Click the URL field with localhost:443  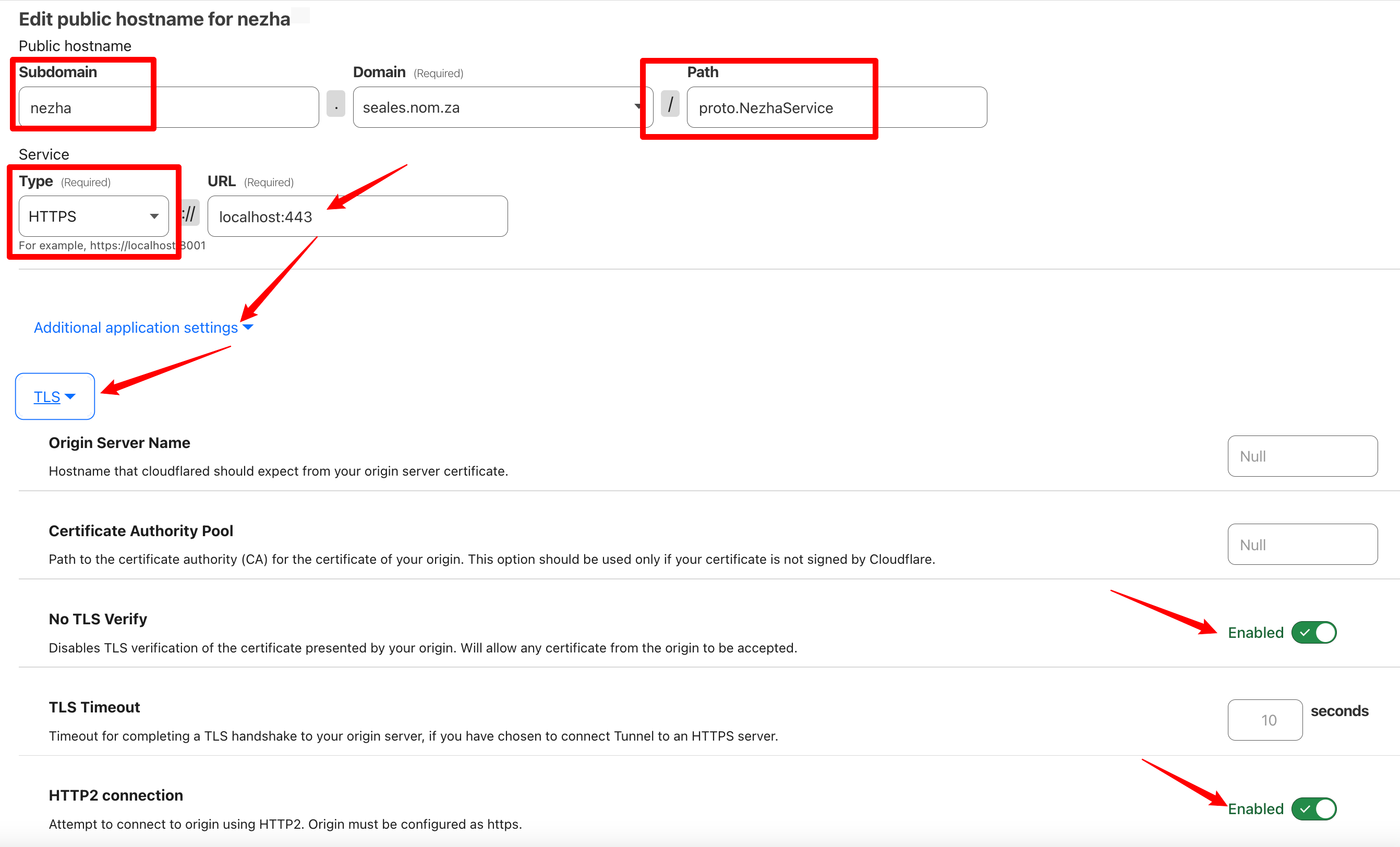click(x=357, y=216)
